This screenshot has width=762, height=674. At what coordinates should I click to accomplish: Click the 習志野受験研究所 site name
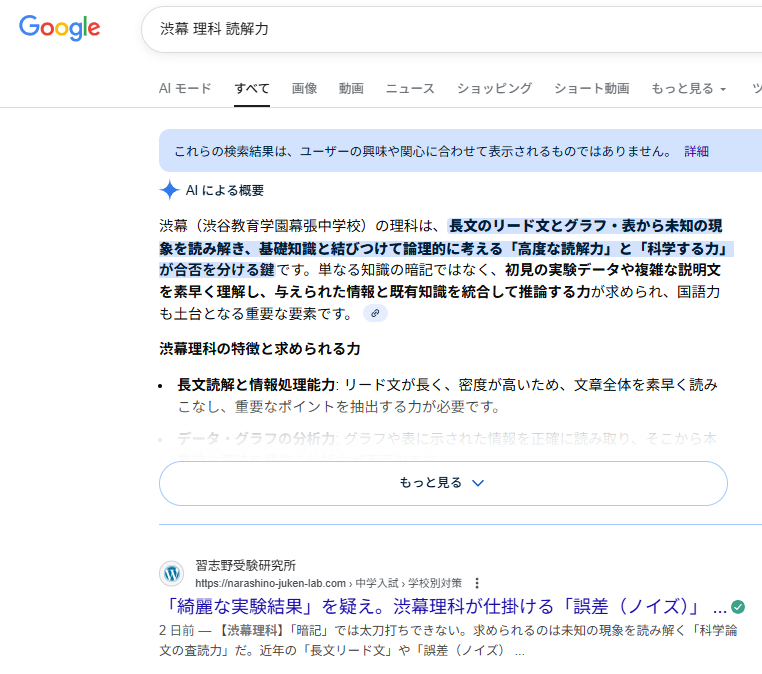click(x=246, y=565)
